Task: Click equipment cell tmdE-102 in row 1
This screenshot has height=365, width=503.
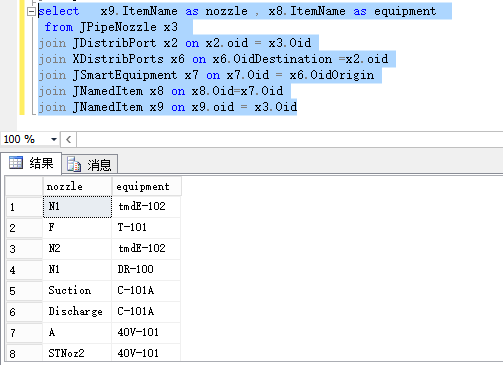Action: click(x=146, y=207)
